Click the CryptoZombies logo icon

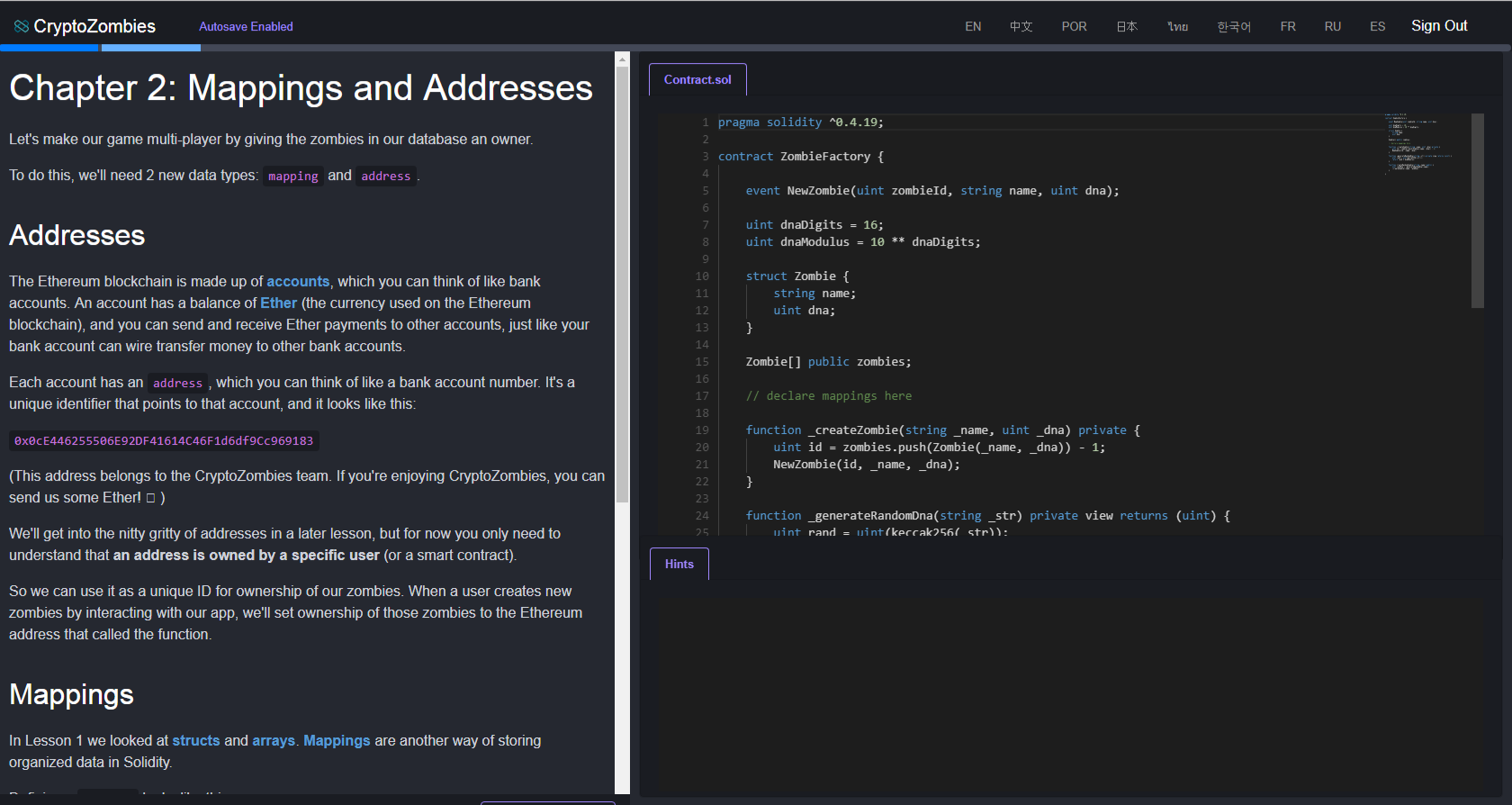[x=22, y=27]
